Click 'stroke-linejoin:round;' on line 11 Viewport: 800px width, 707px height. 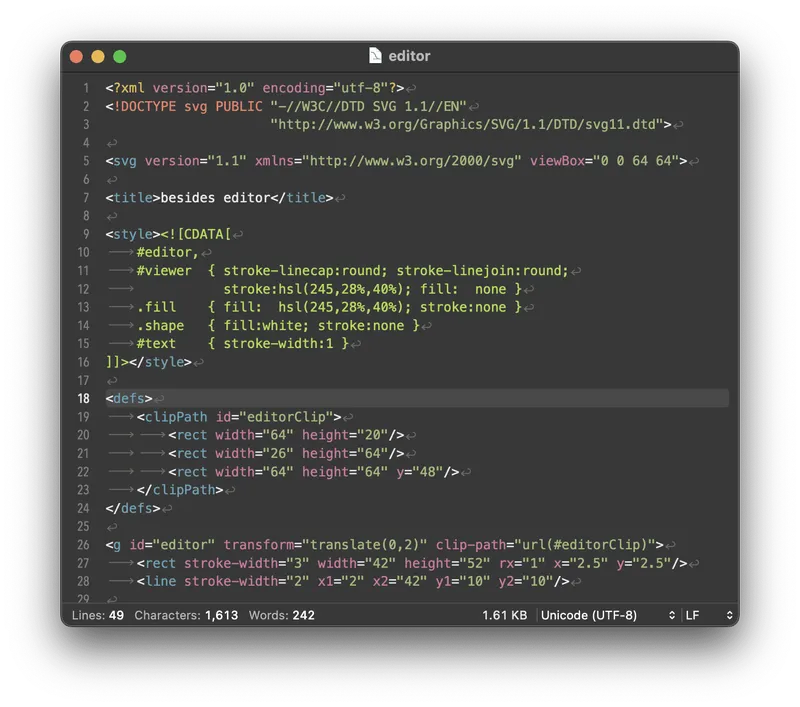(x=482, y=271)
